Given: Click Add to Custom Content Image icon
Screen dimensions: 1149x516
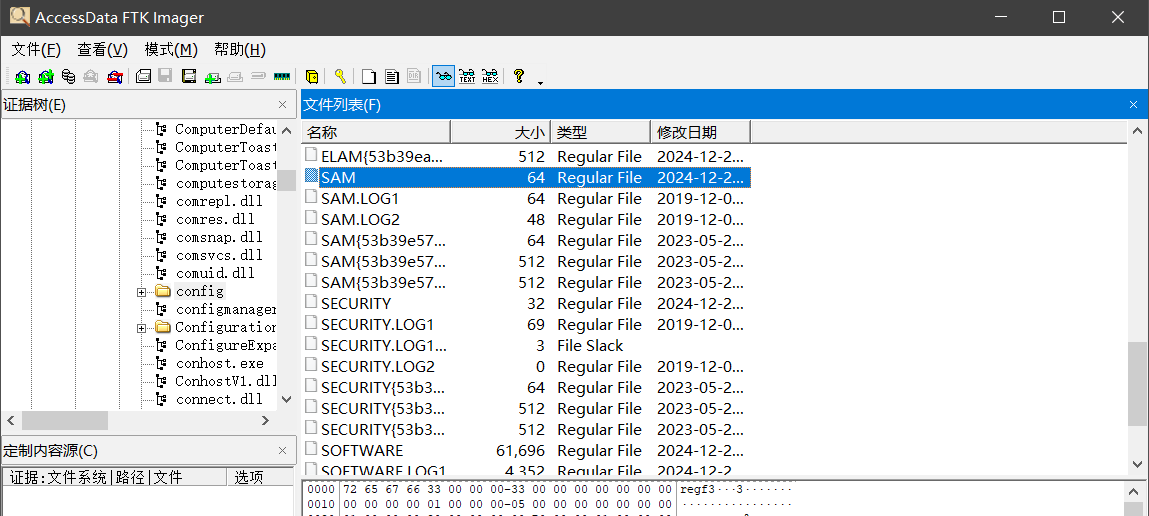Looking at the screenshot, I should pos(213,76).
